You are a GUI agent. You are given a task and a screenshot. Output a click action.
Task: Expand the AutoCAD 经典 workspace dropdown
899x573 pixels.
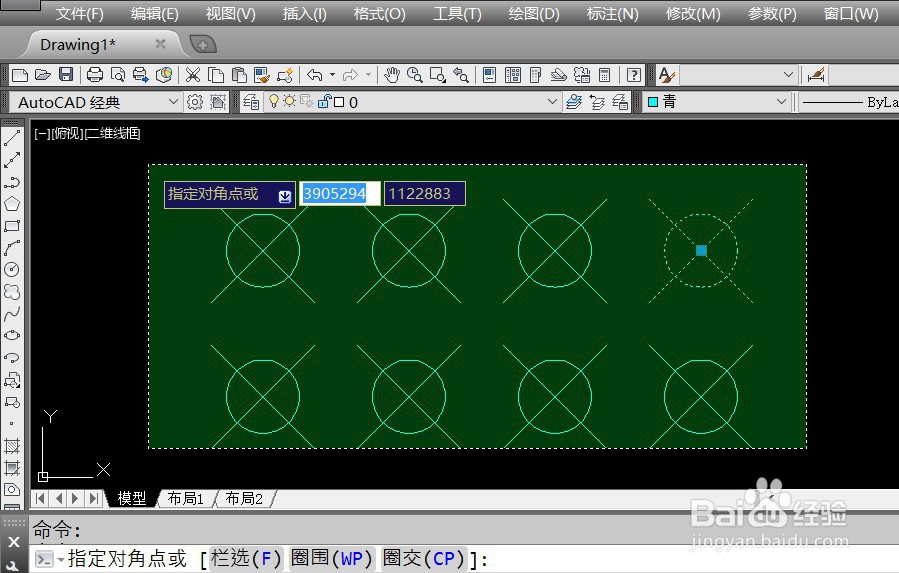pos(173,102)
